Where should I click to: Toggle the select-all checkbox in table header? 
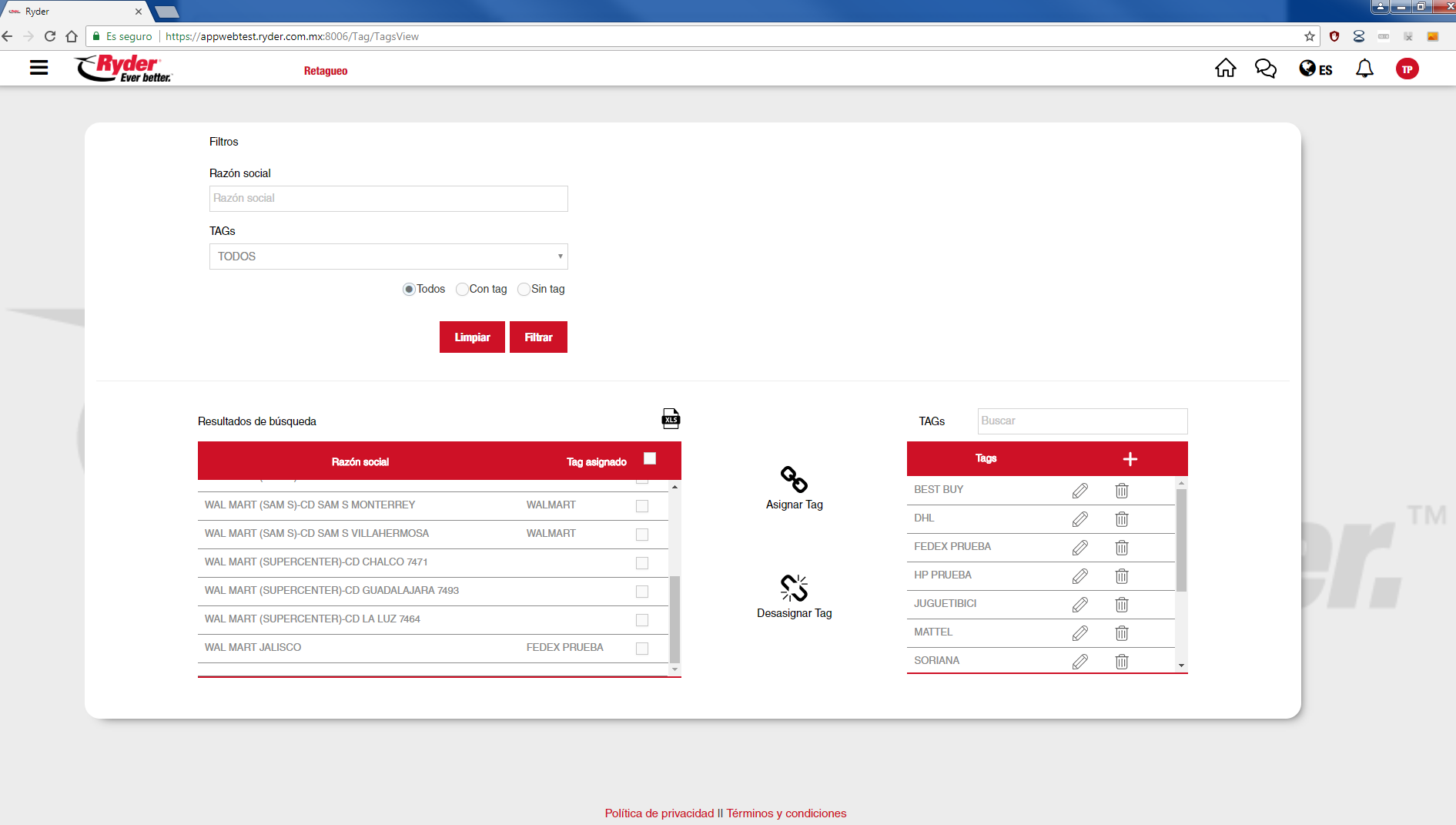pos(650,458)
